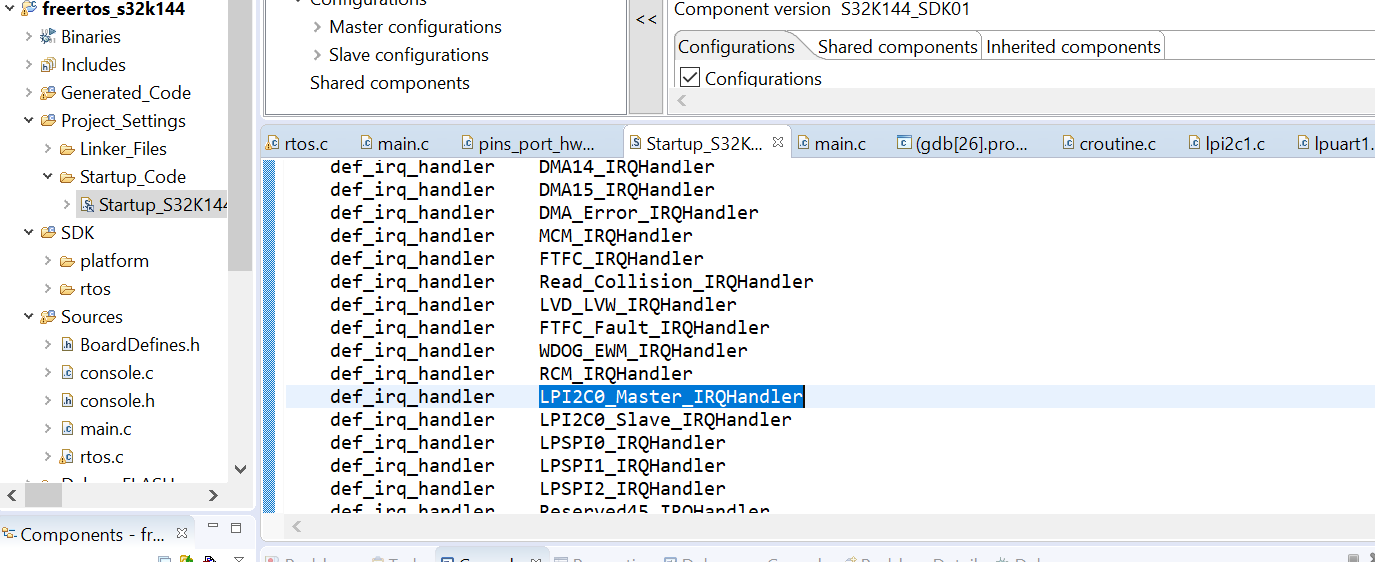
Task: Collapse the SDK folder arrow
Action: 28,233
